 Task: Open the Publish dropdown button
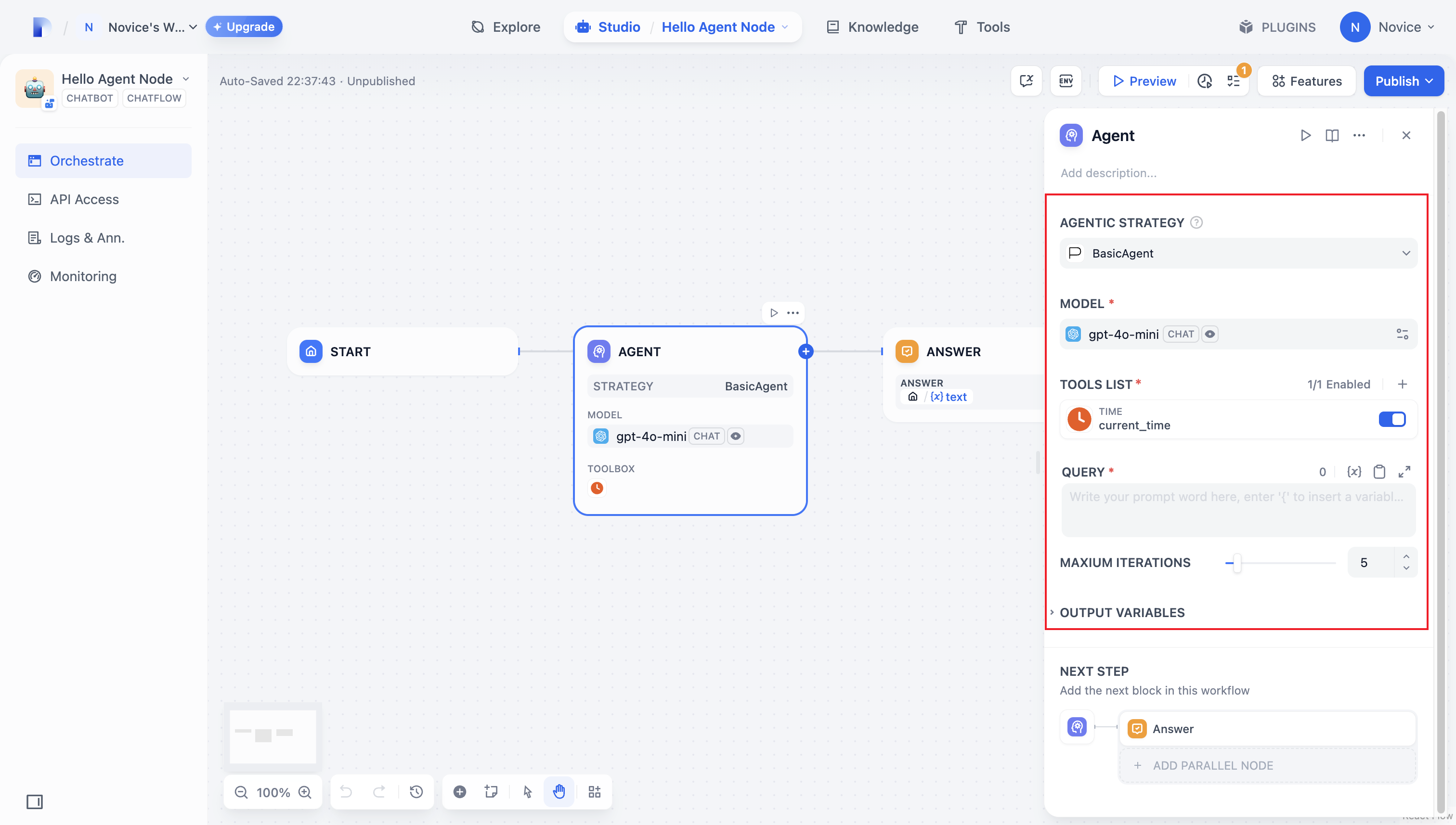[x=1404, y=81]
